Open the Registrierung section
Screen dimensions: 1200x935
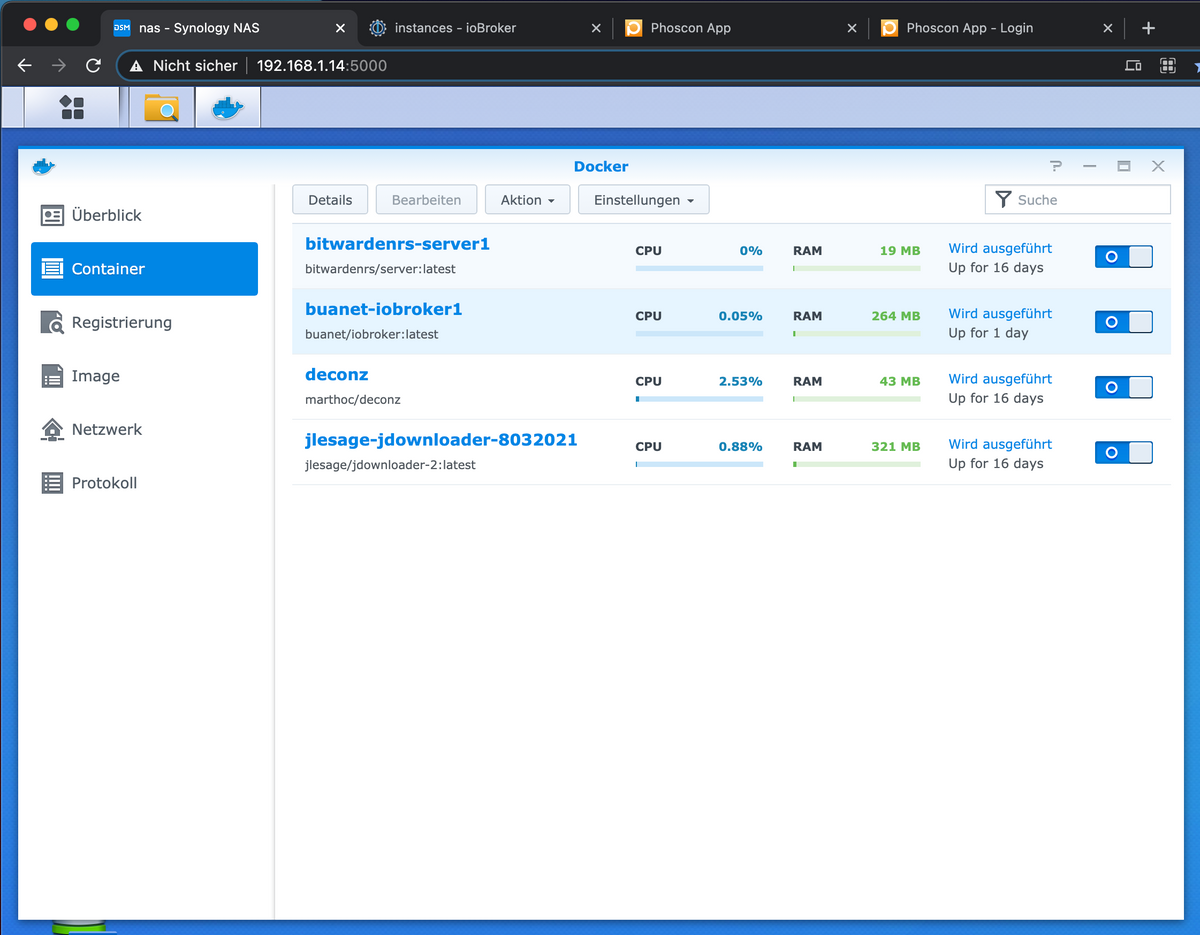point(144,322)
